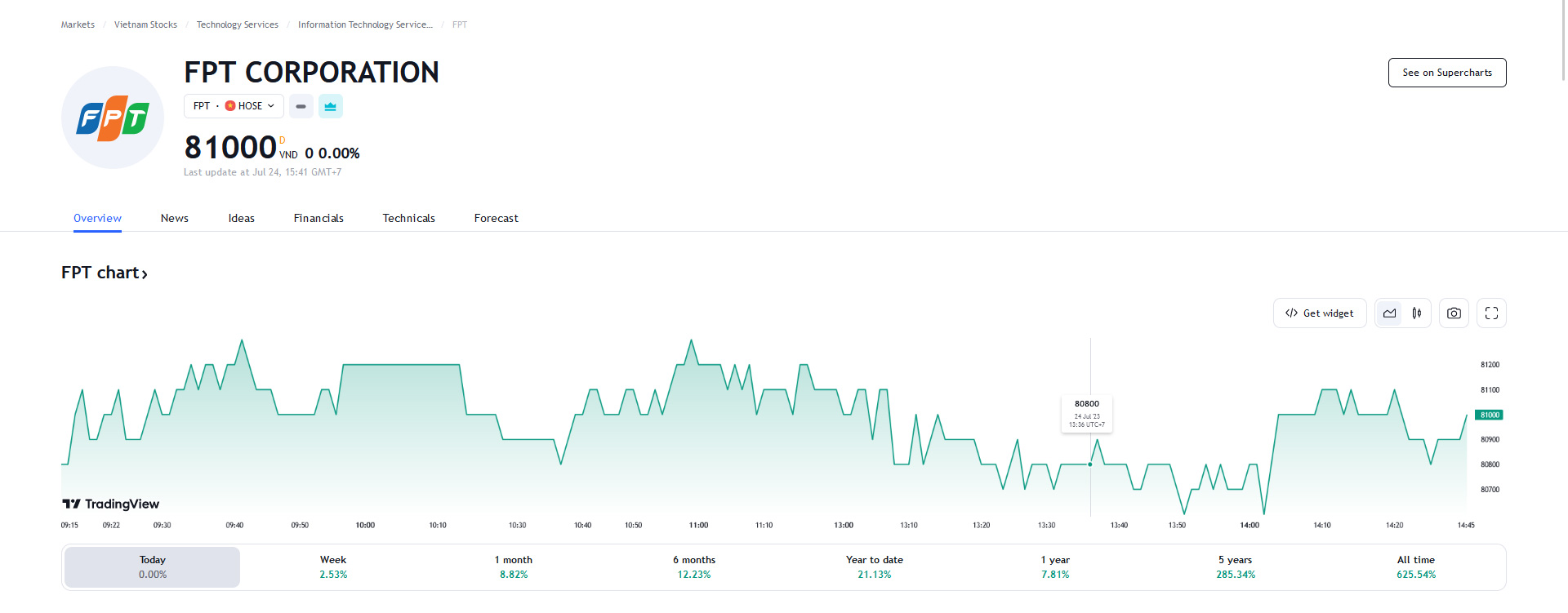Click the Get widget button
The image size is (1568, 613).
click(1319, 313)
